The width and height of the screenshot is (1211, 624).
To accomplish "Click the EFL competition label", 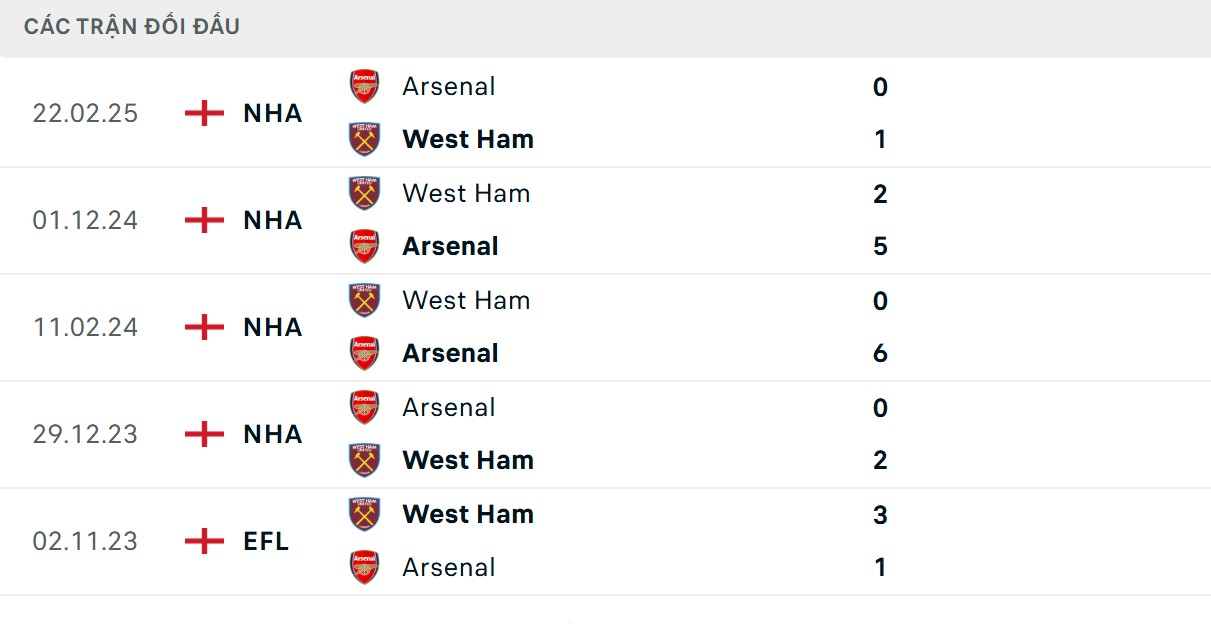I will coord(266,541).
